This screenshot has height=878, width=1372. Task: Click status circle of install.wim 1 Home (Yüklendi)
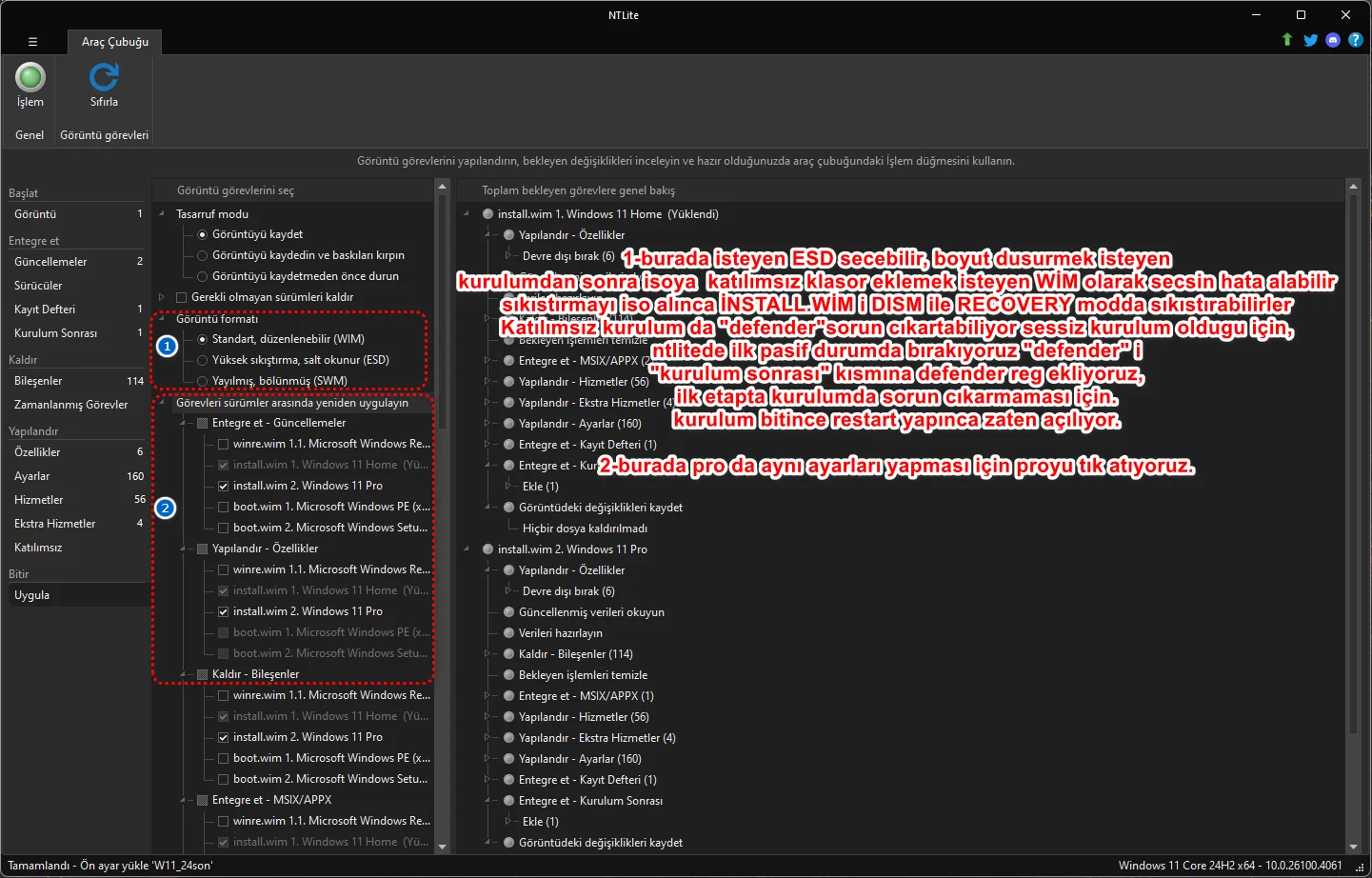point(488,214)
